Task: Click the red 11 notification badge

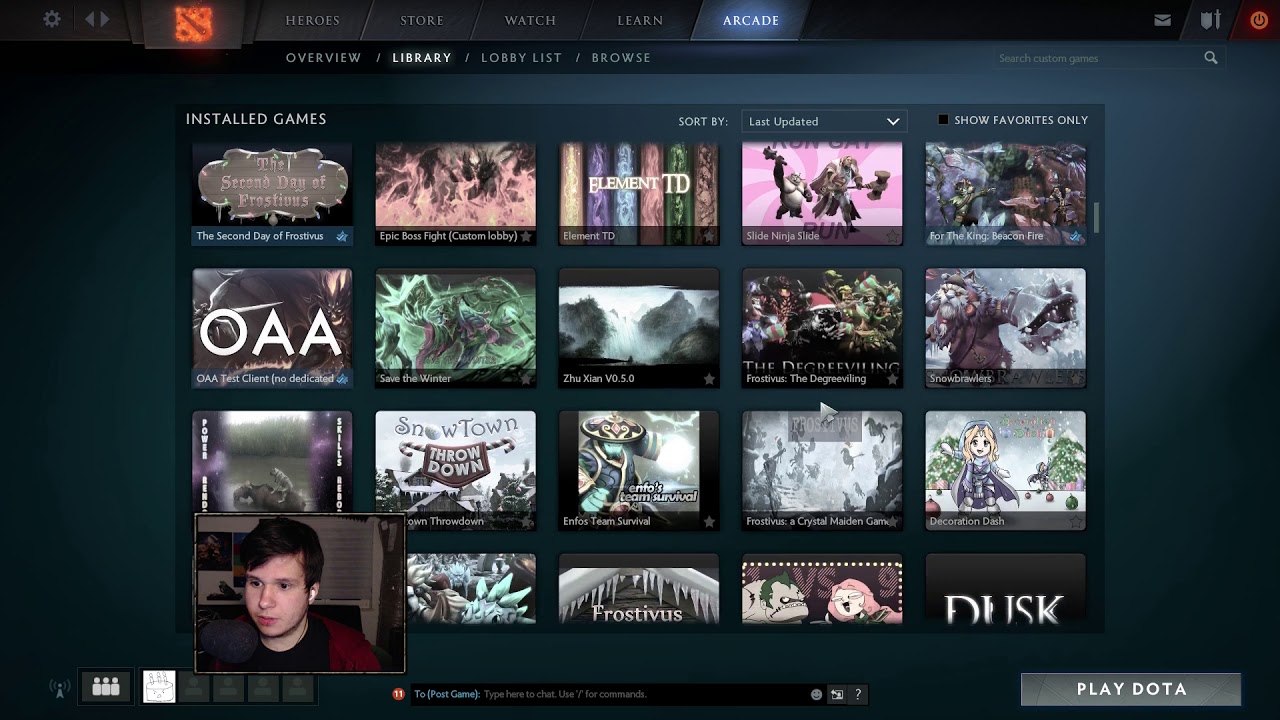Action: click(398, 694)
